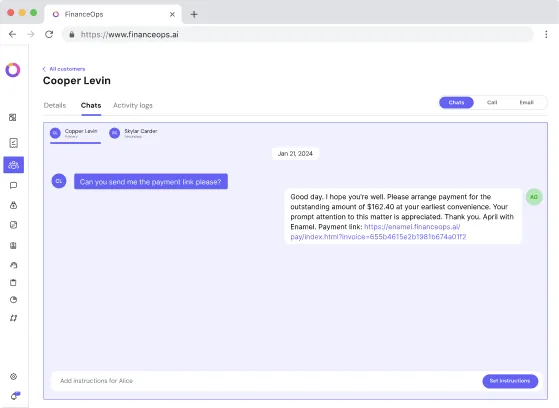Click the green AG avatar beside reply
559x408 pixels.
click(x=534, y=197)
